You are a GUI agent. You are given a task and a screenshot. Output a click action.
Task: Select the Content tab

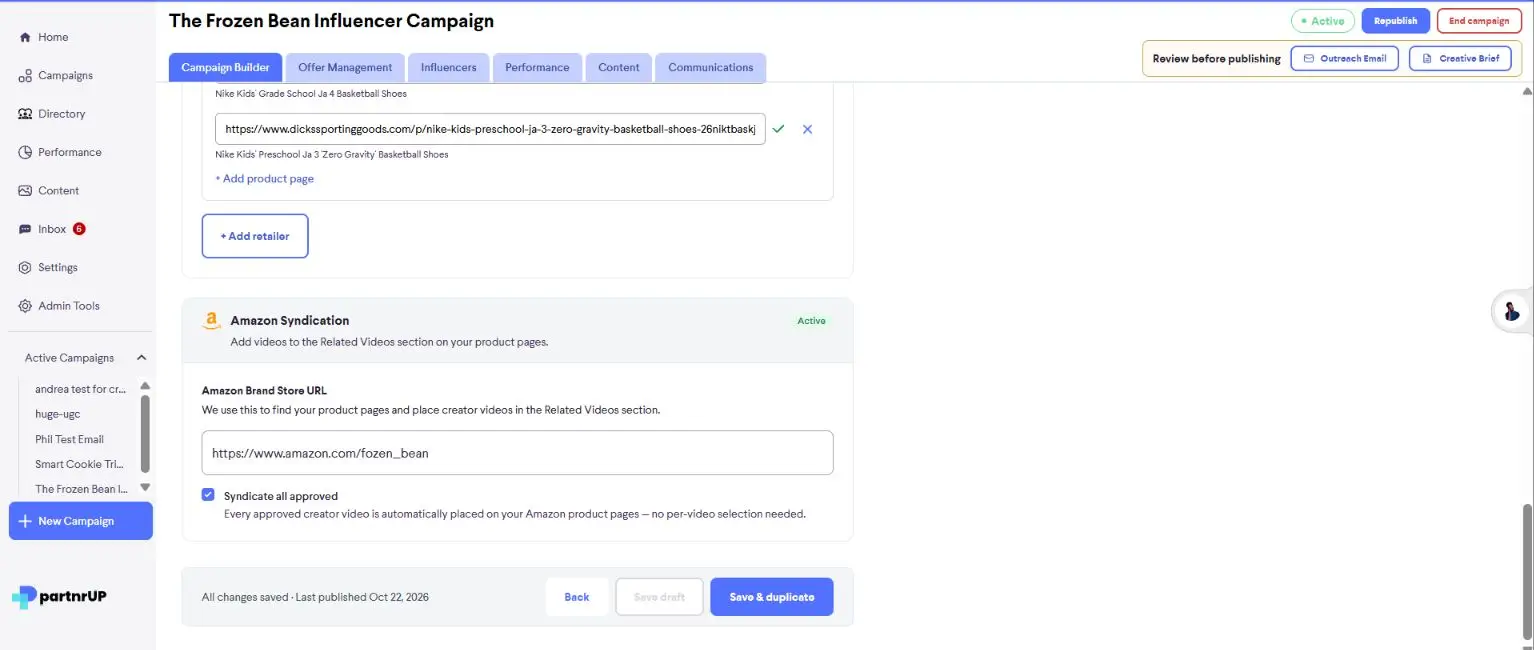coord(619,67)
